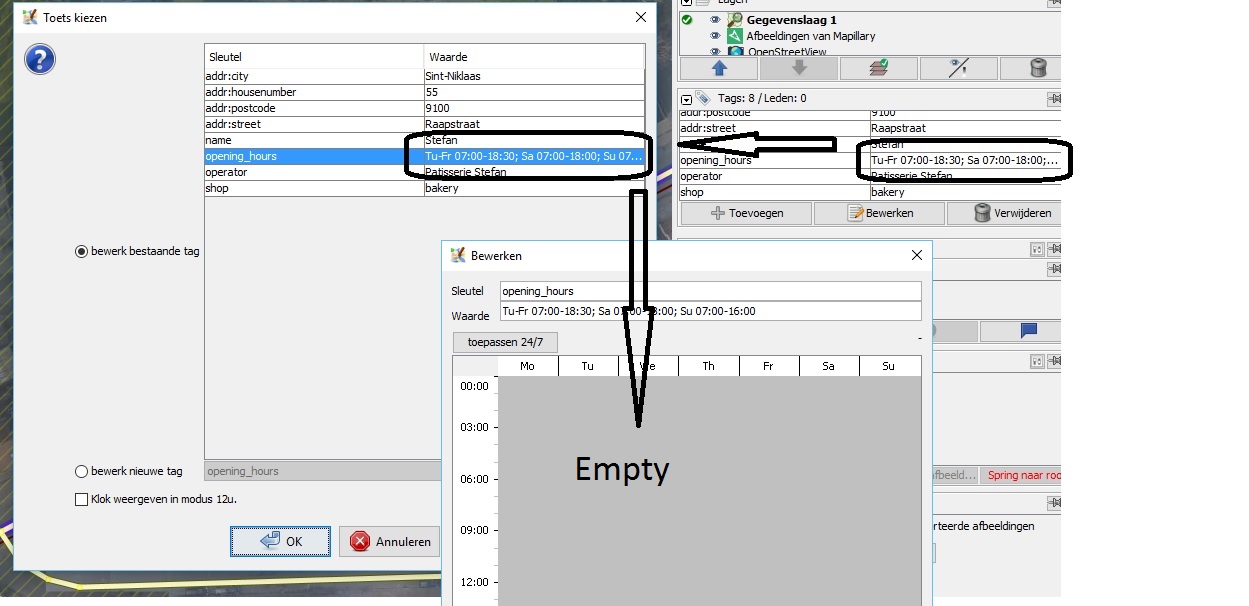
Task: Move the layer up with the blue arrow
Action: pyautogui.click(x=718, y=68)
